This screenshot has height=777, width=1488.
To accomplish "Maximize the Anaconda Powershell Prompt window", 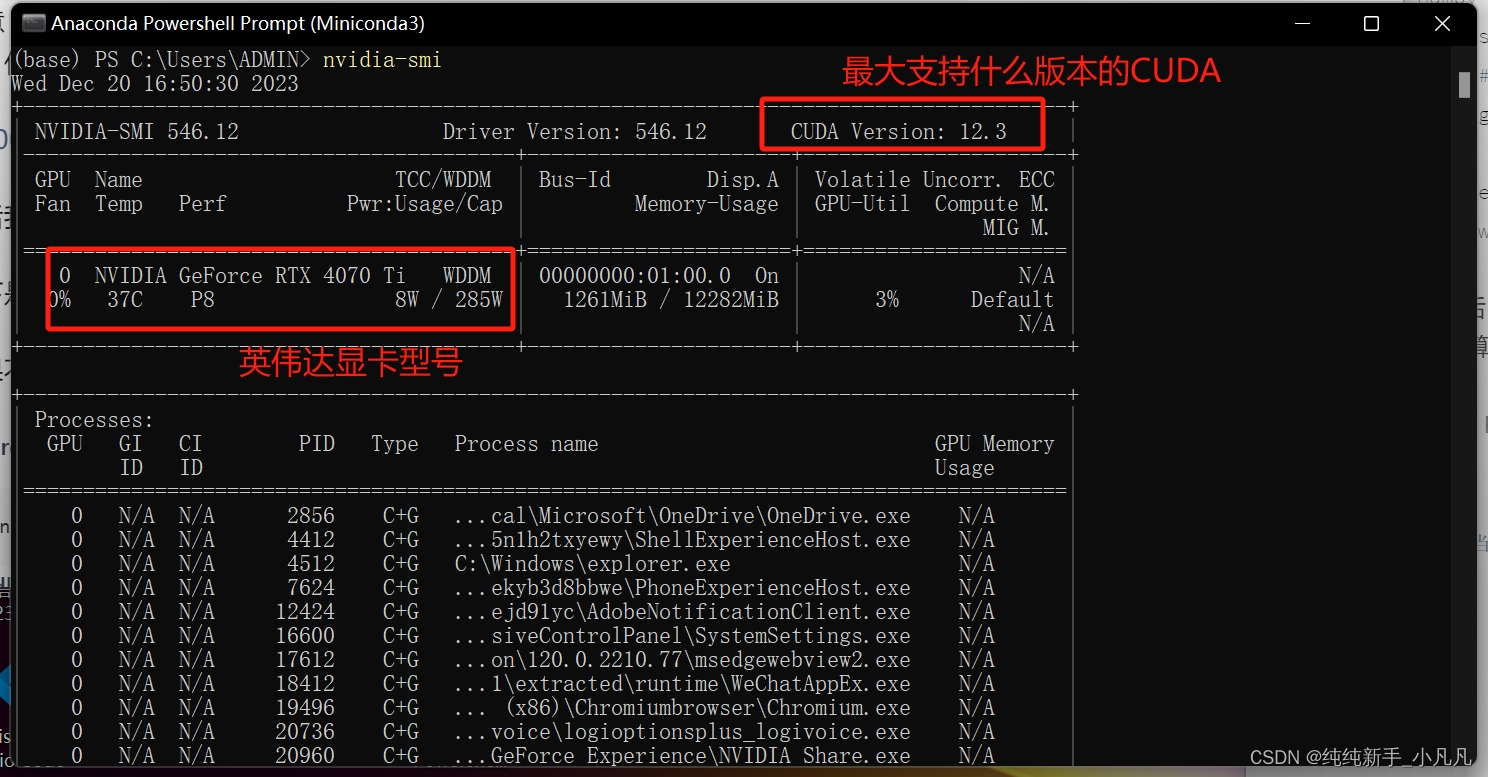I will (1371, 23).
